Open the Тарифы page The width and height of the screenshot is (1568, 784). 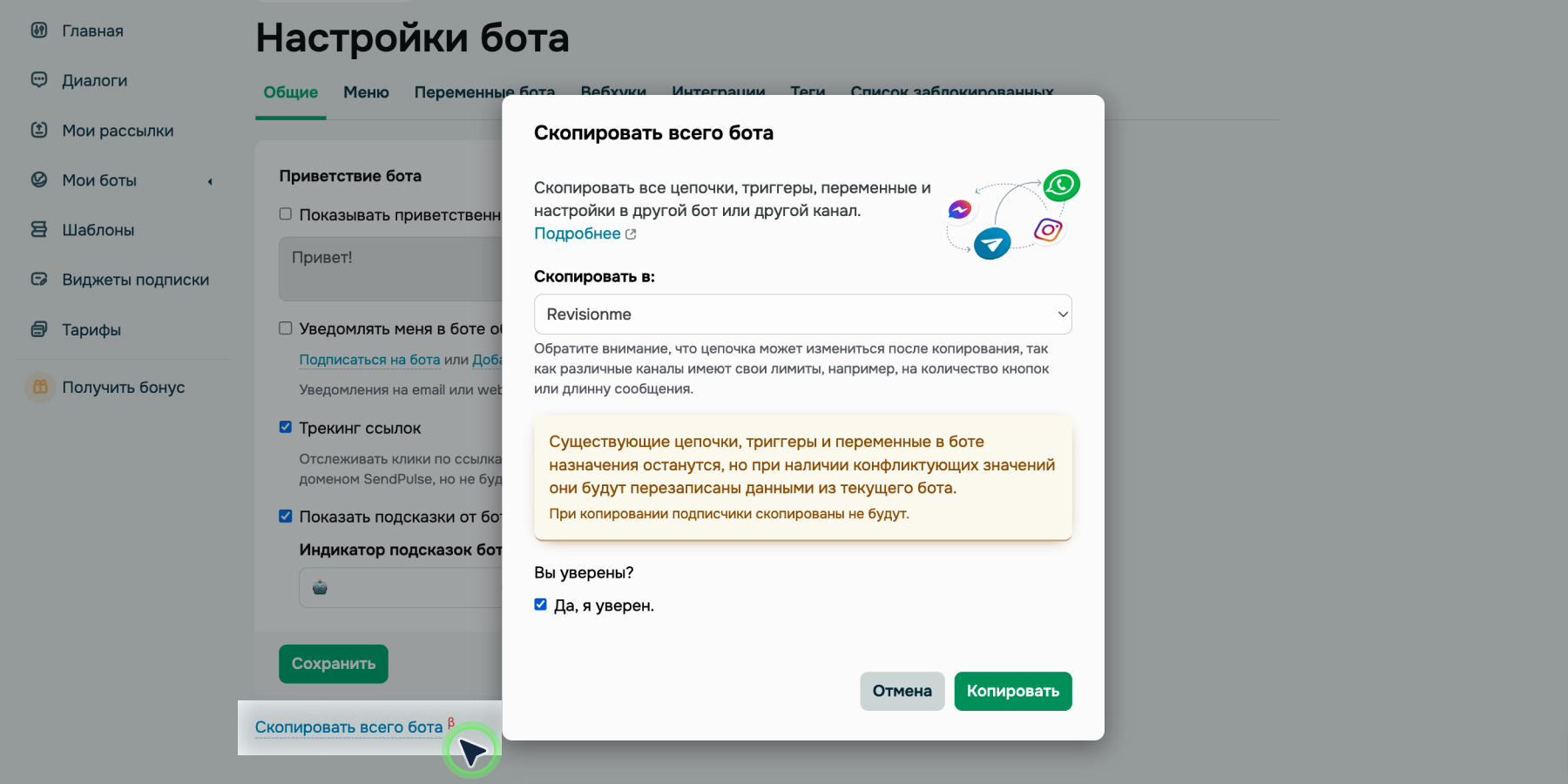91,329
